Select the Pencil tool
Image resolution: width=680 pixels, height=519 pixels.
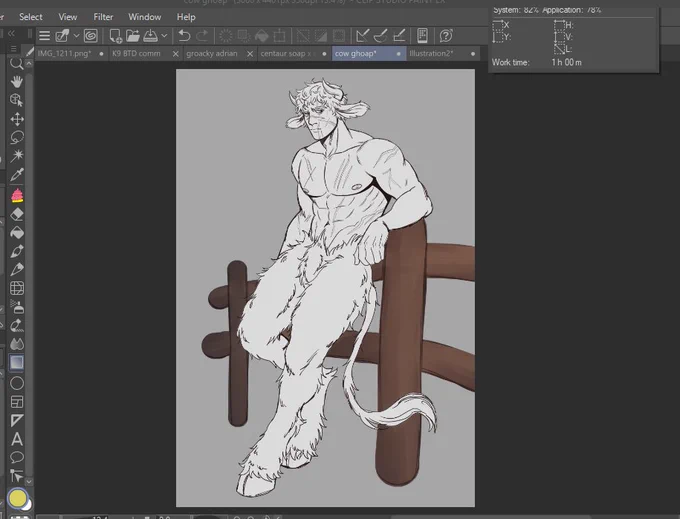point(16,269)
